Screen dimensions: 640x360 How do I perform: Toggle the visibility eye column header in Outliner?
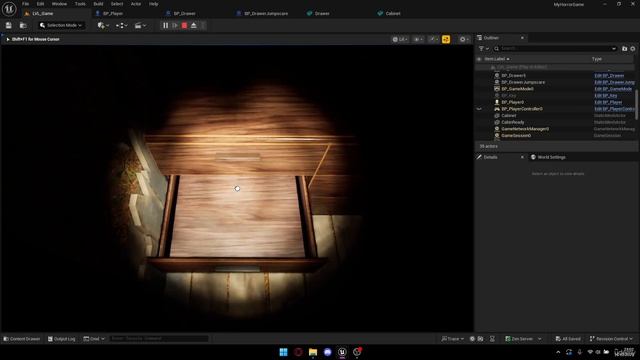click(x=479, y=59)
